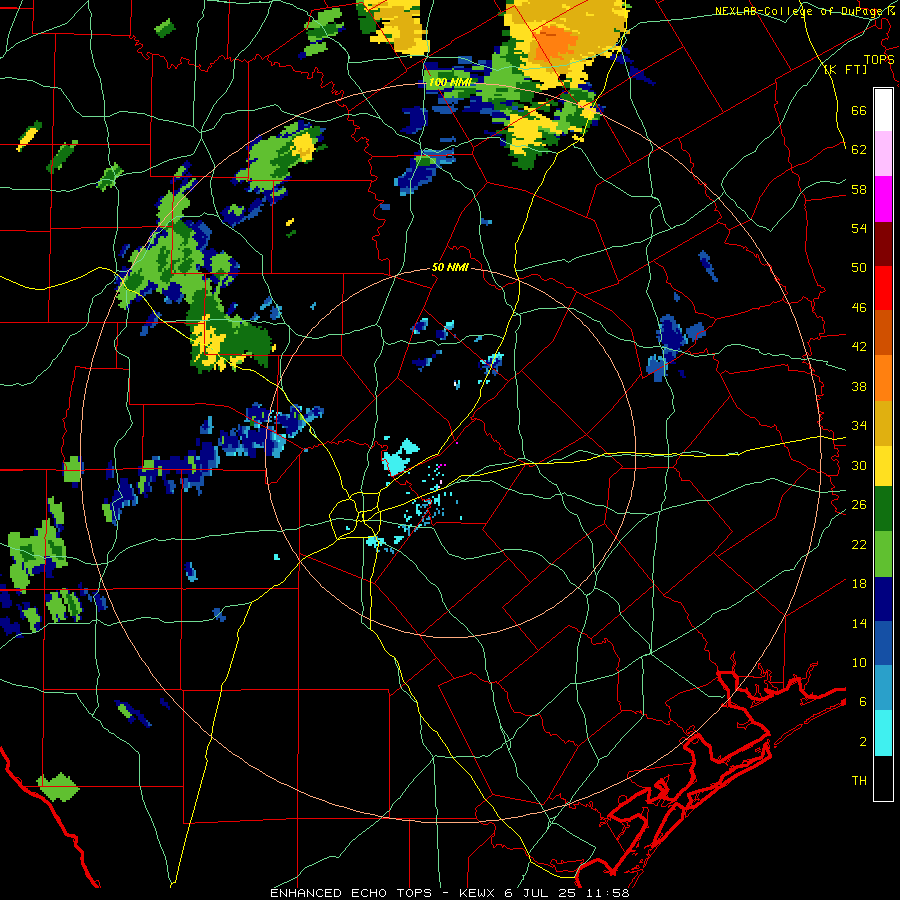900x900 pixels.
Task: Click the NEXLAB-College of DuPage credit text
Action: click(x=805, y=11)
